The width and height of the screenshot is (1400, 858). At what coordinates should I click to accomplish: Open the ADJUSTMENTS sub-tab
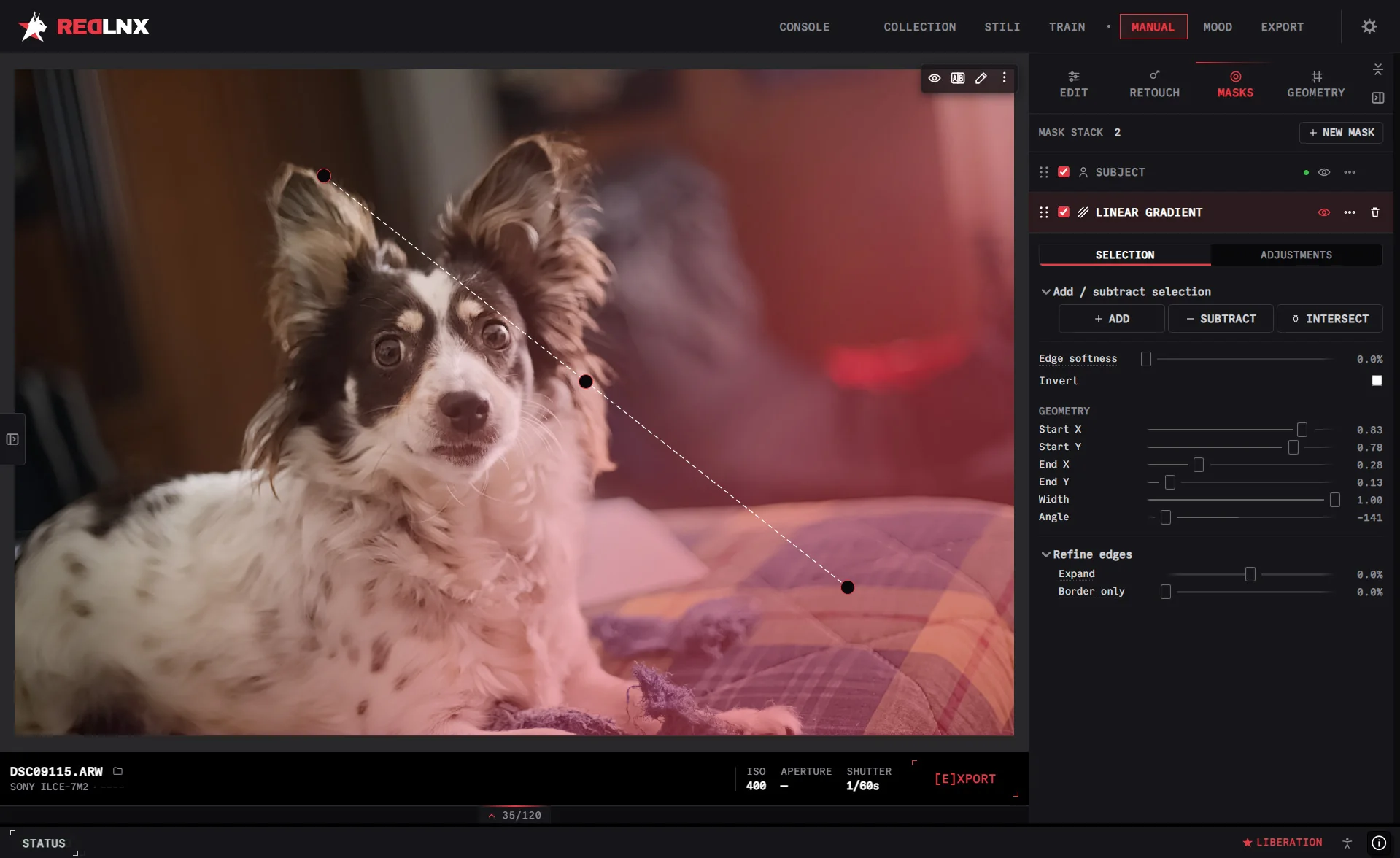(x=1296, y=255)
